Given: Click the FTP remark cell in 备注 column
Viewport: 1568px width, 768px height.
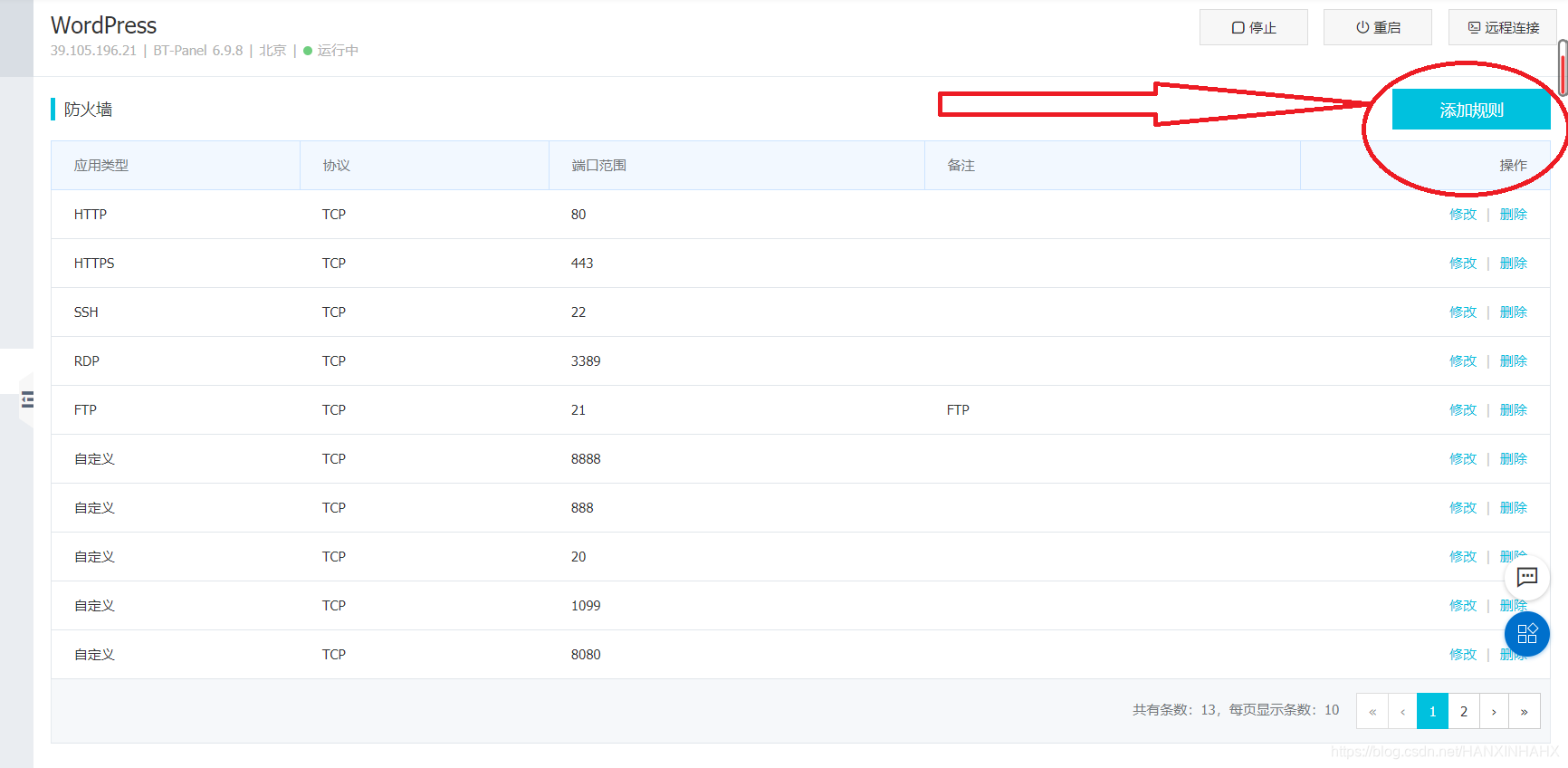Looking at the screenshot, I should 958,410.
